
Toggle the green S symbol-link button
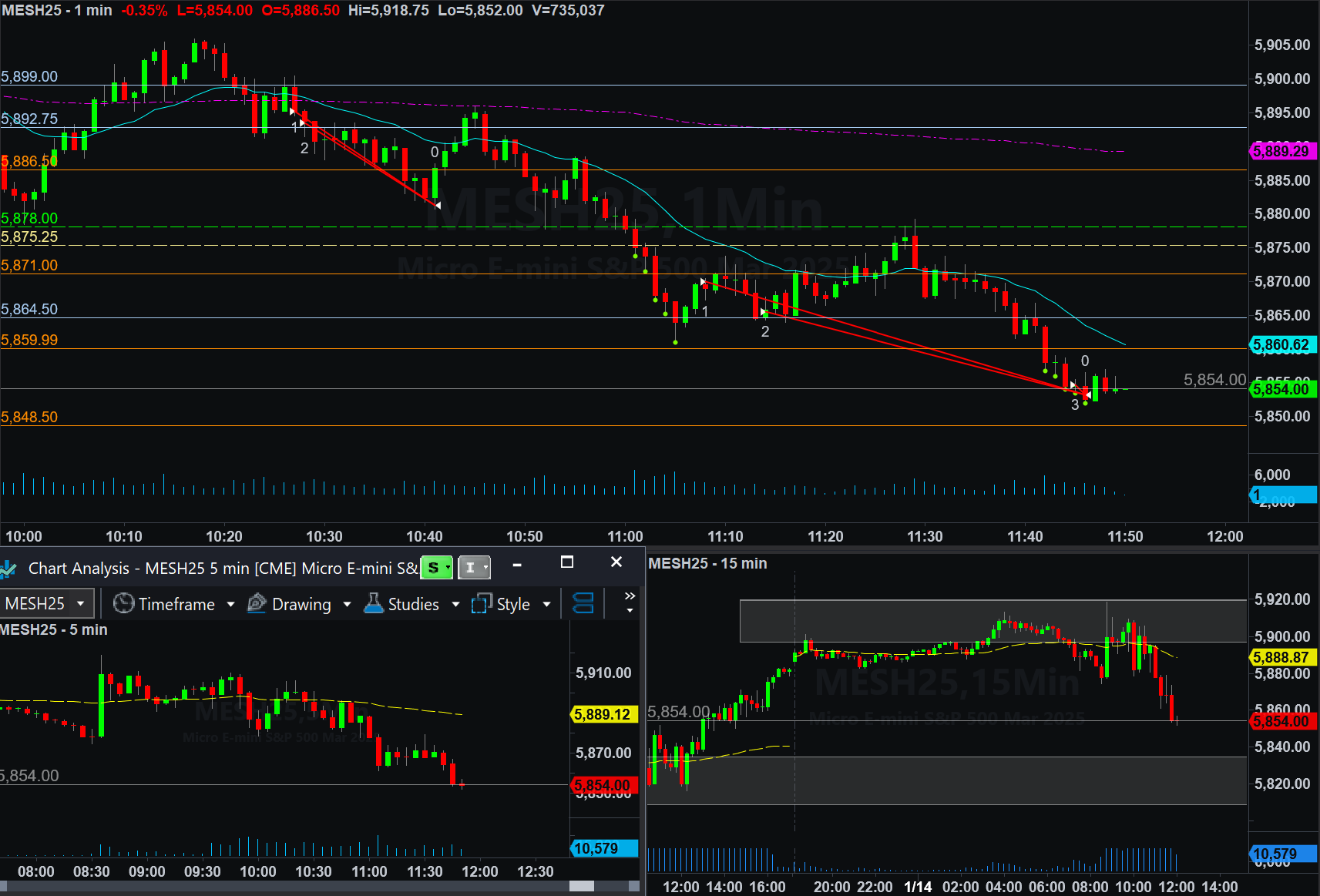(435, 568)
